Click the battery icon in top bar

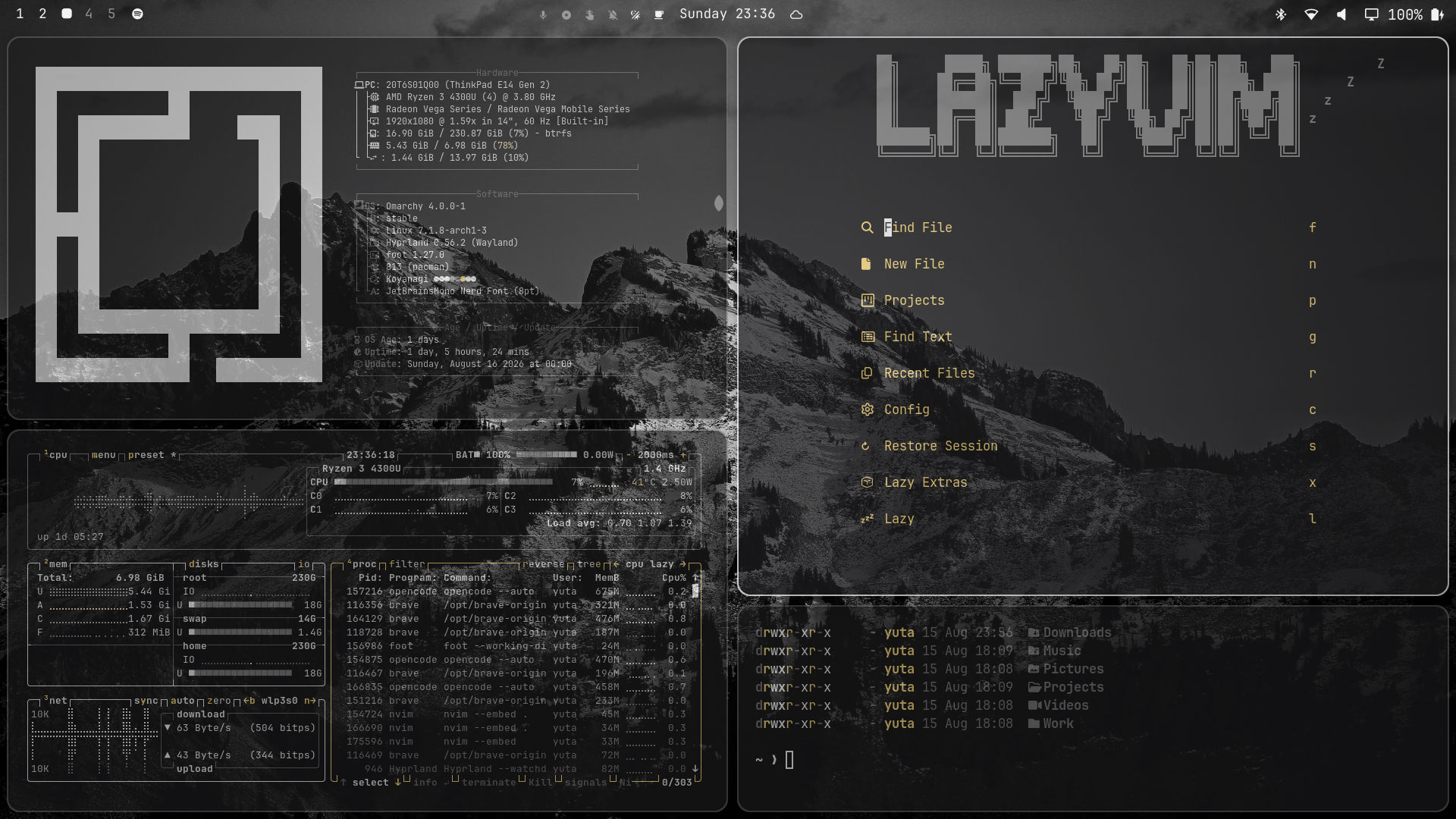(x=1437, y=14)
